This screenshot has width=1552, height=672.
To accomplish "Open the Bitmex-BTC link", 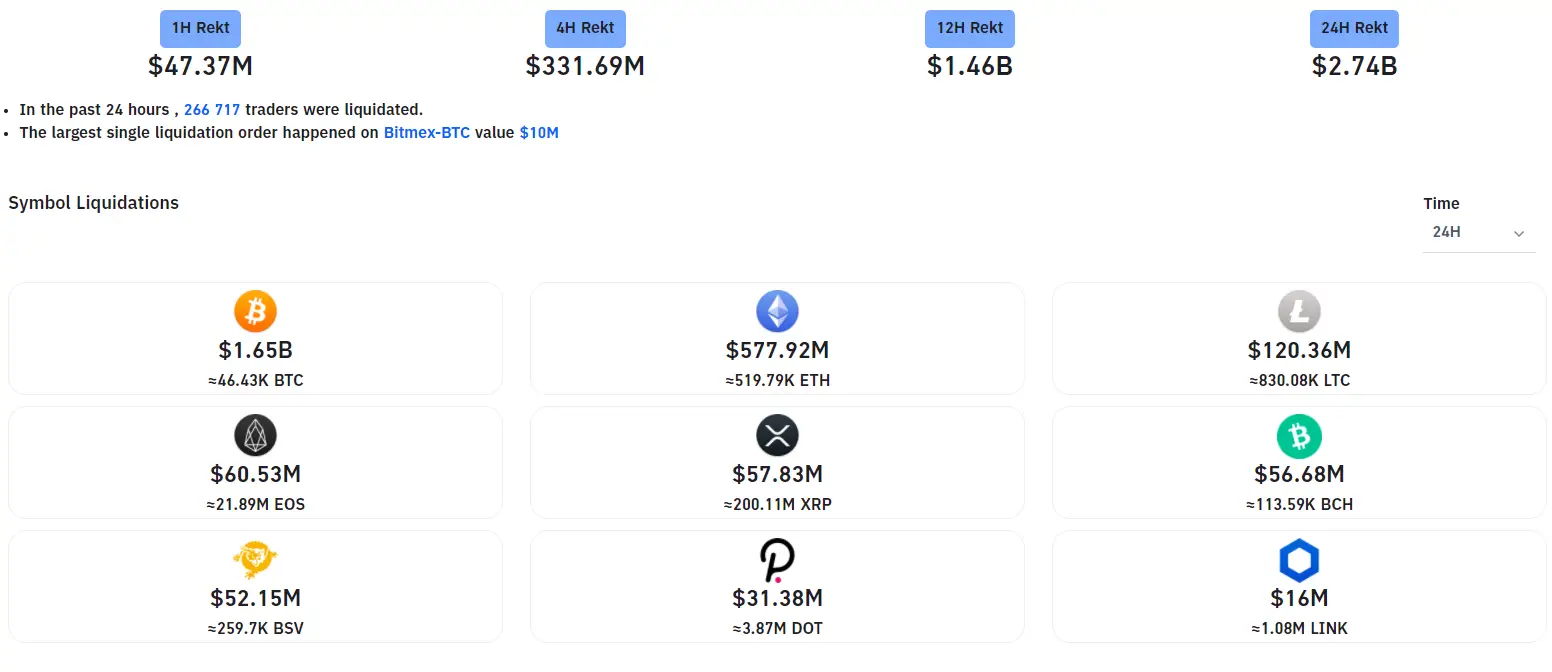I will click(x=426, y=132).
